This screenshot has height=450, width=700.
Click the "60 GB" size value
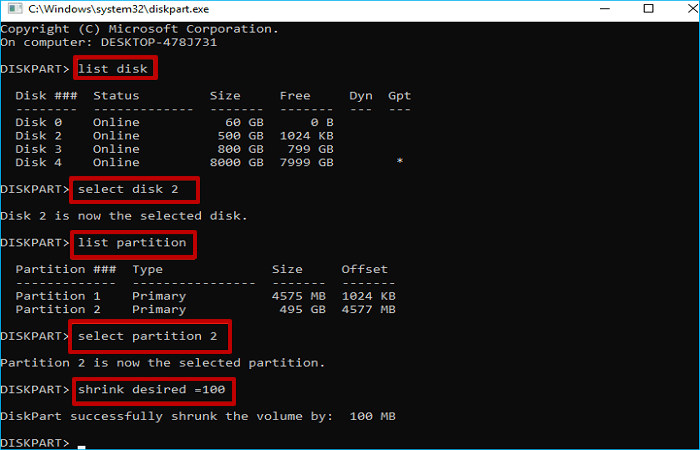[244, 122]
